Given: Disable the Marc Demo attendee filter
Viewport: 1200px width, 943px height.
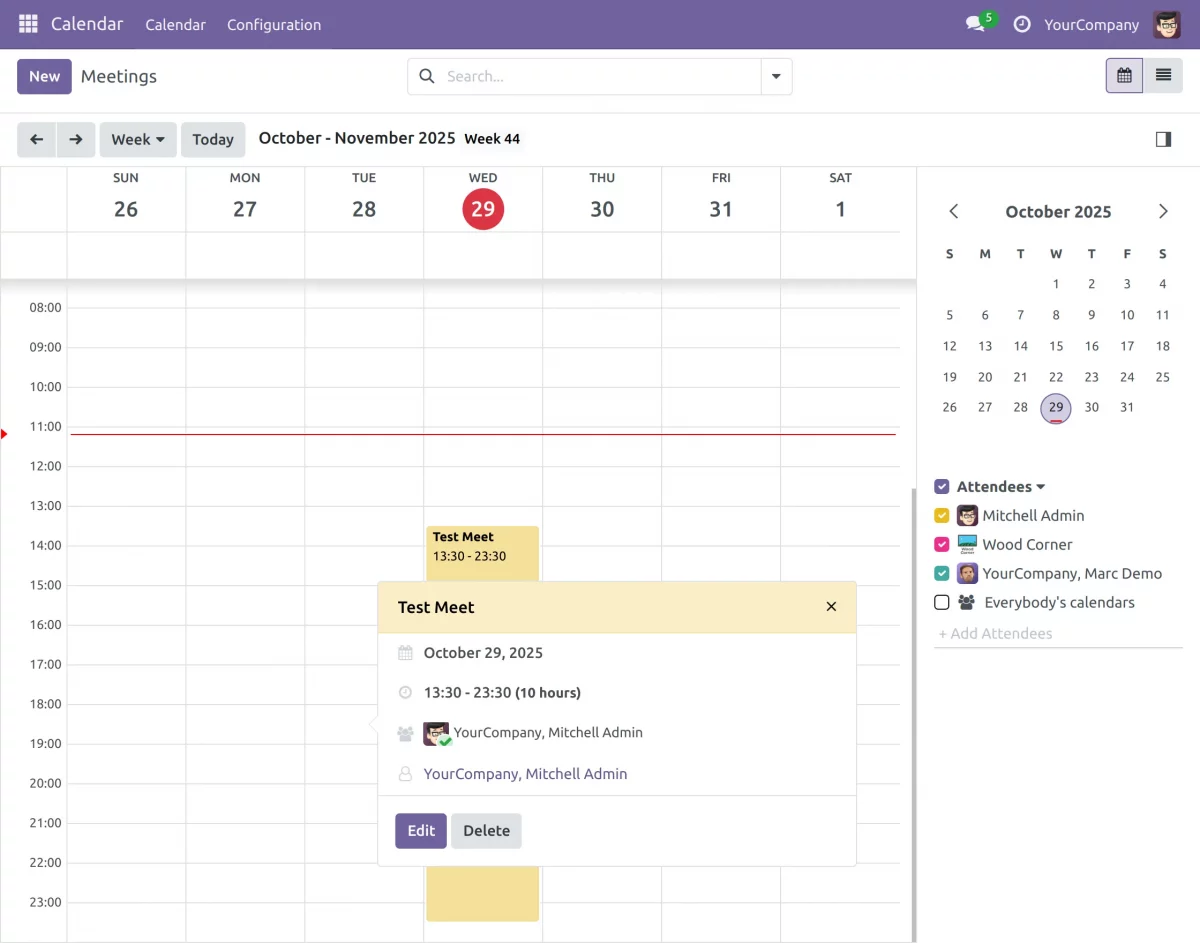Looking at the screenshot, I should pos(941,573).
